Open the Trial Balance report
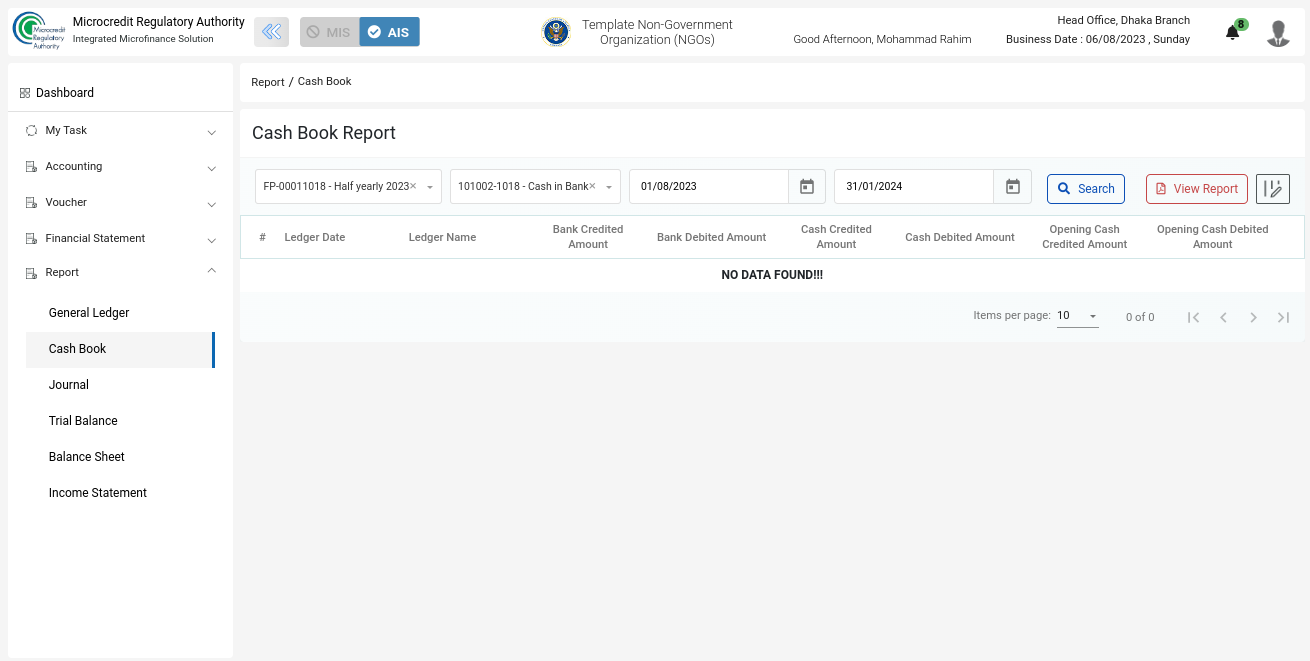1310x661 pixels. click(x=83, y=421)
